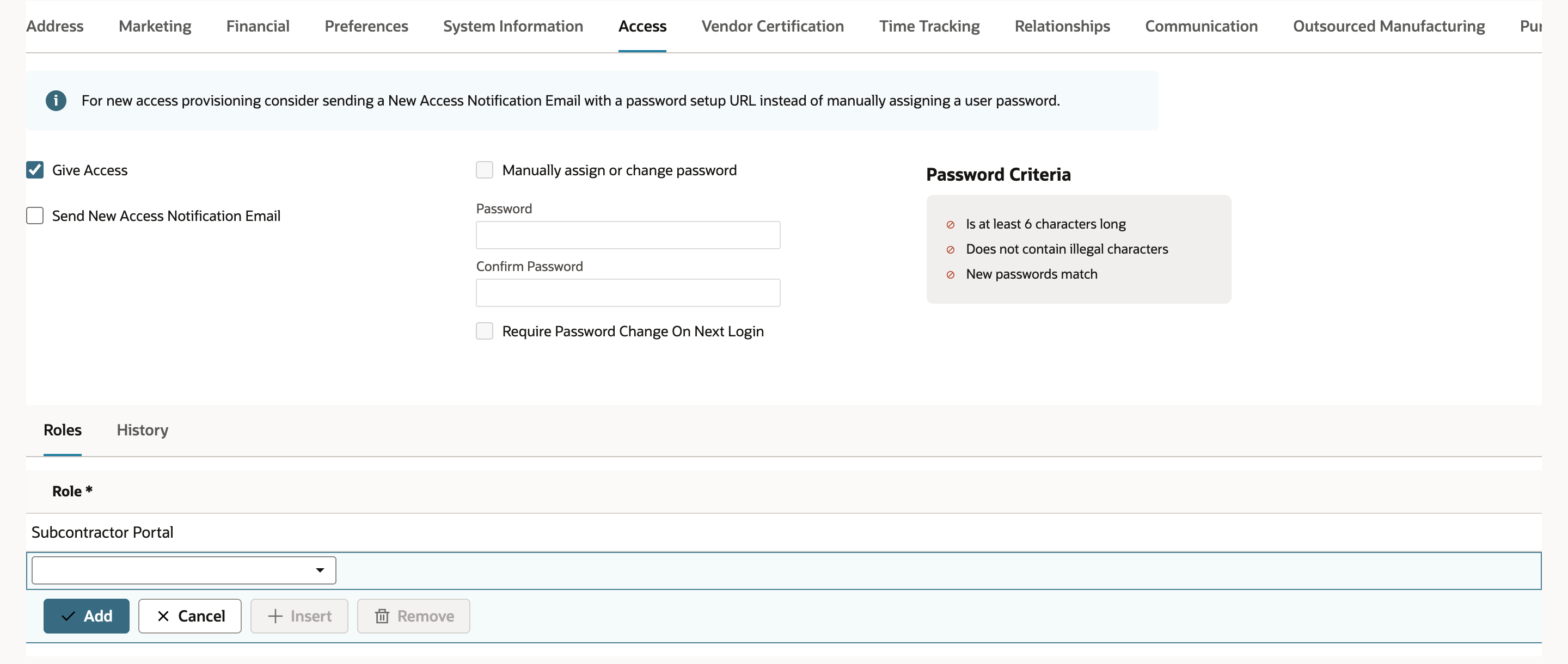Select the Roles subtab

(x=63, y=429)
